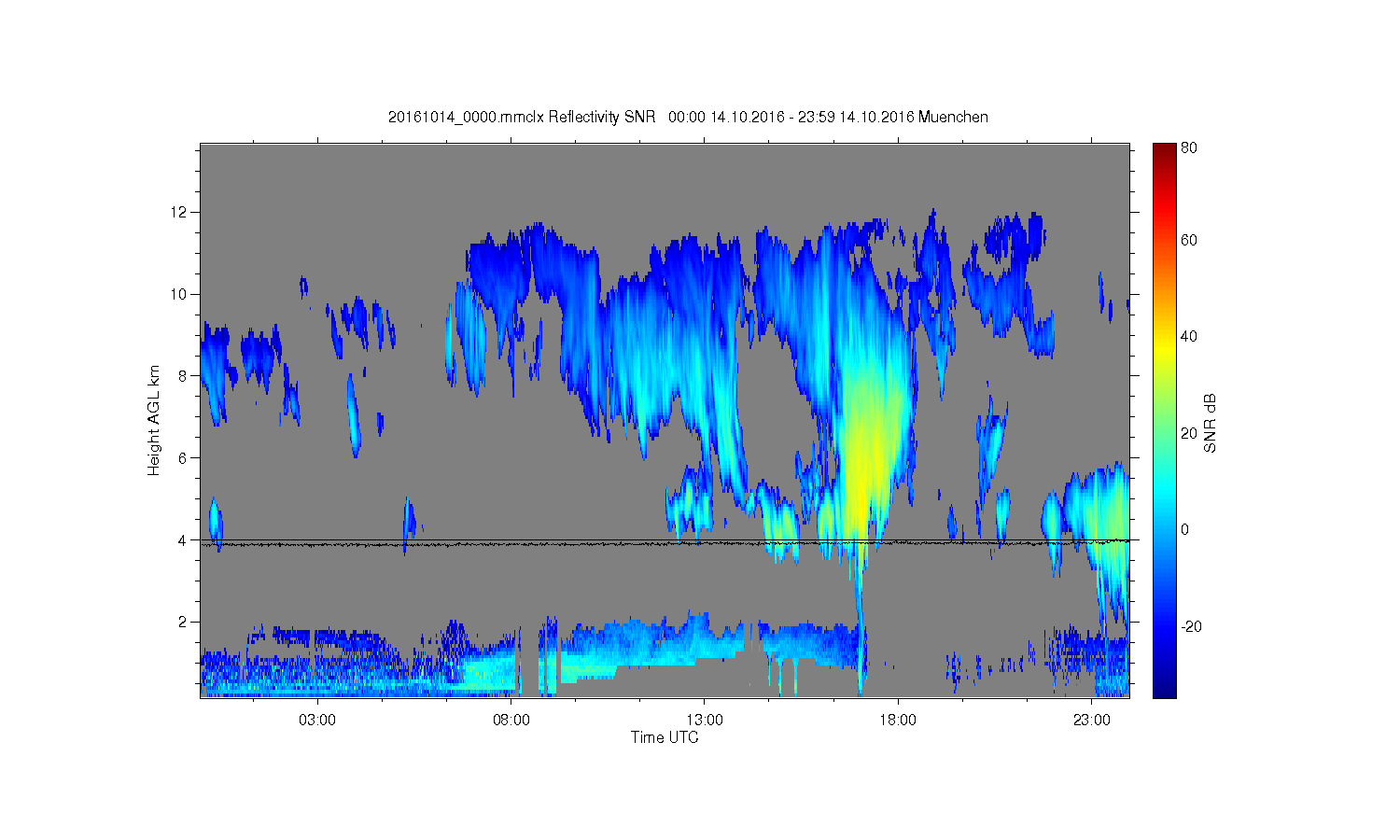The height and width of the screenshot is (840, 1400).
Task: Click the colorbar value label 40
Action: [x=1188, y=337]
